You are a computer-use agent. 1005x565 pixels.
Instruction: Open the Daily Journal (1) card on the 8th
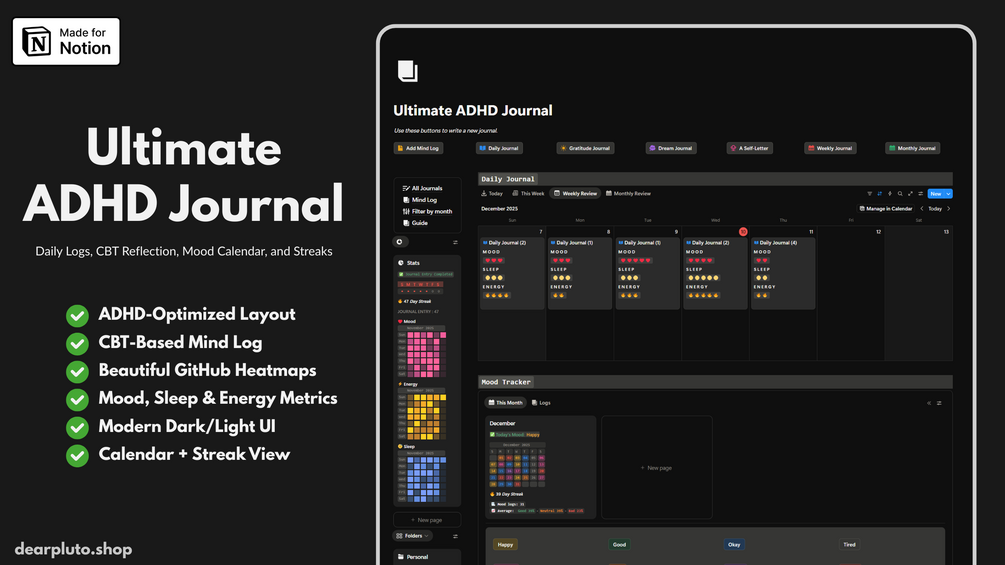coord(579,274)
